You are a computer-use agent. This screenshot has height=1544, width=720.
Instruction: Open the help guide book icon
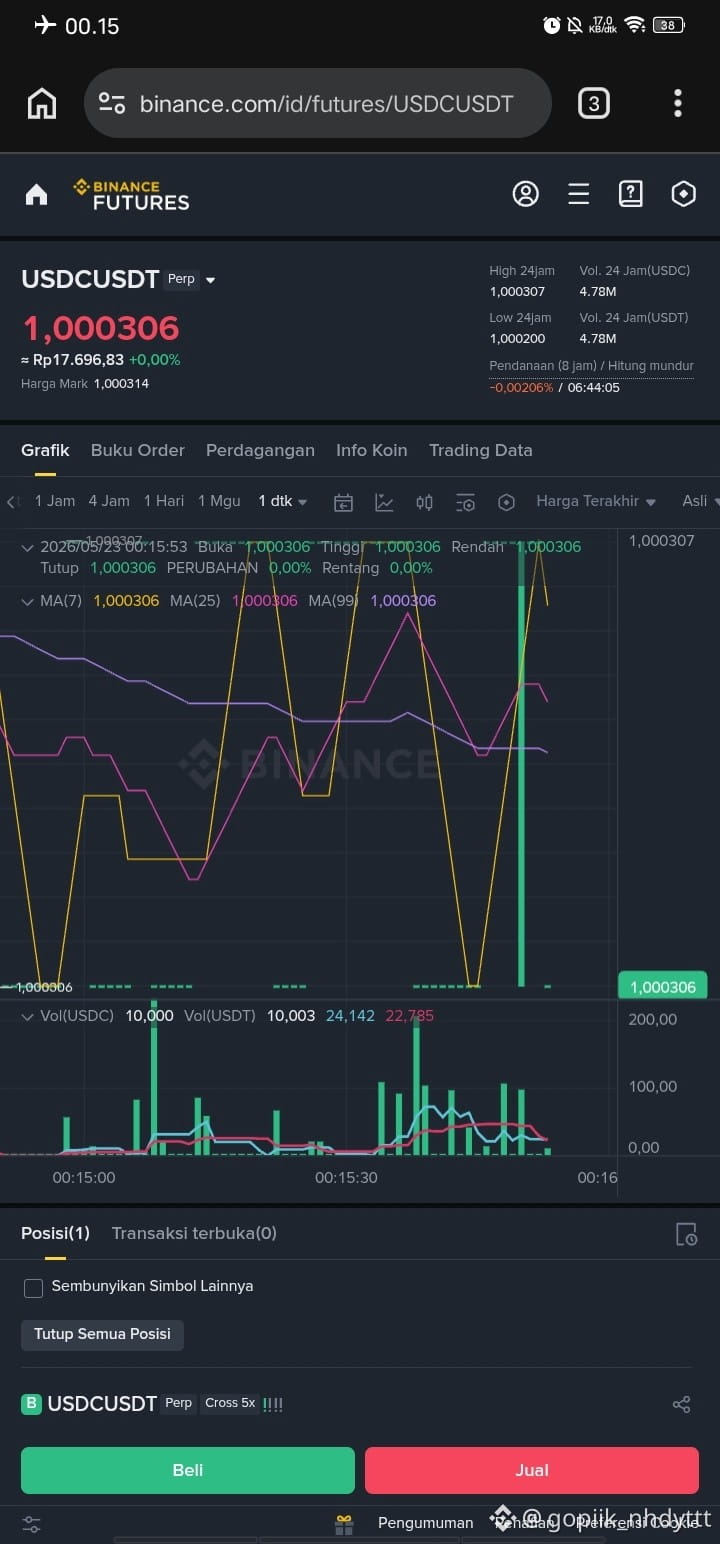click(630, 194)
